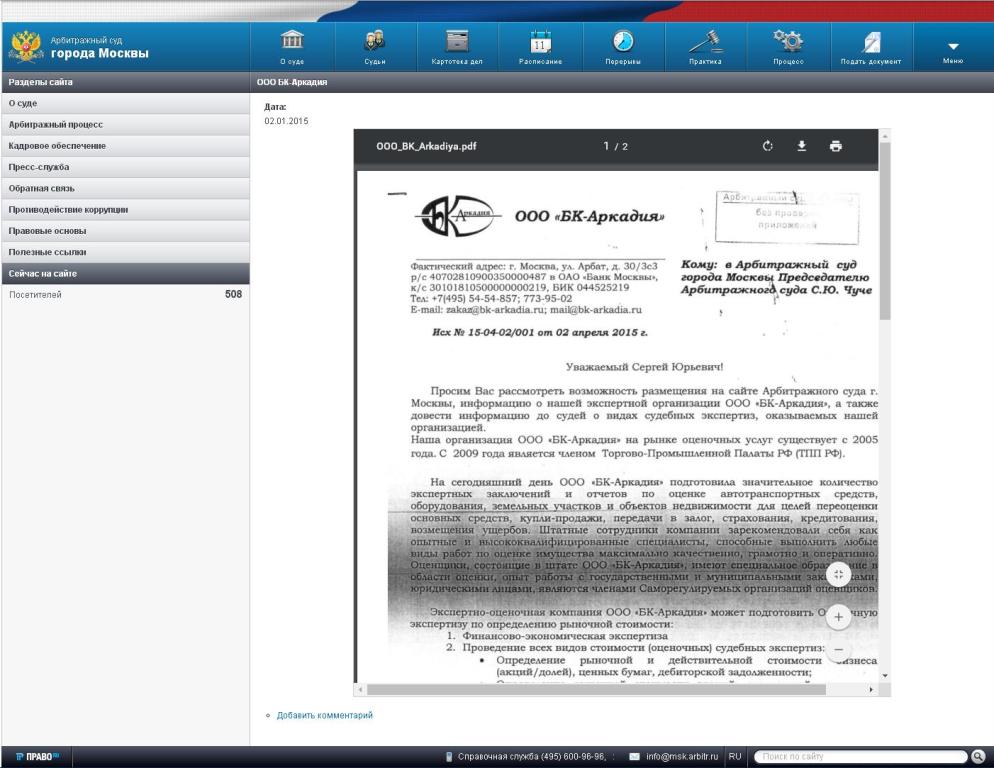Click the PDF horizontal scrollbar thumb
The image size is (994, 768).
click(596, 689)
